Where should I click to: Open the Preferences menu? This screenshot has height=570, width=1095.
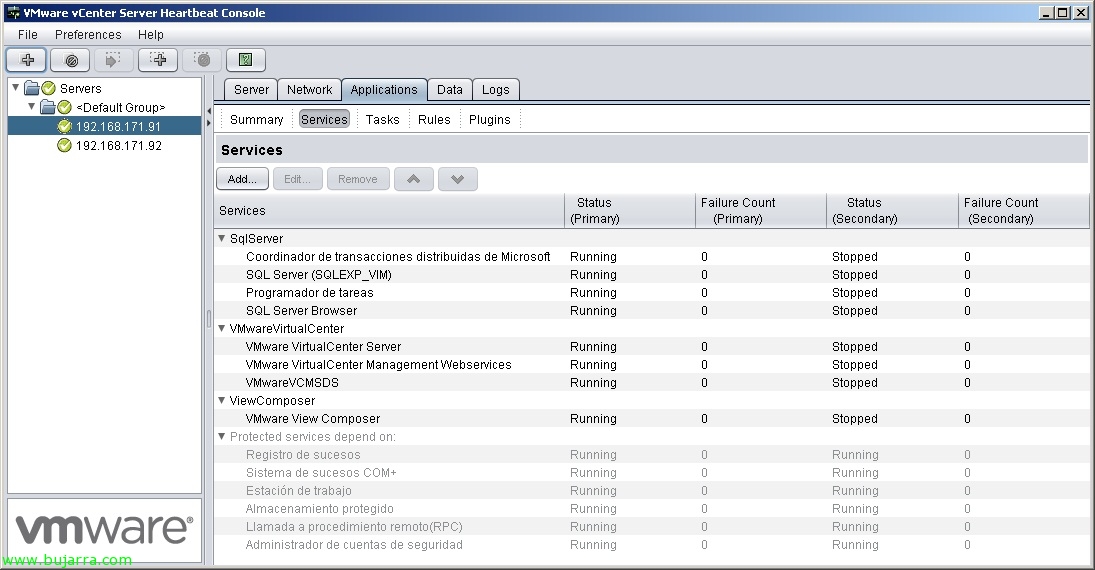click(87, 35)
